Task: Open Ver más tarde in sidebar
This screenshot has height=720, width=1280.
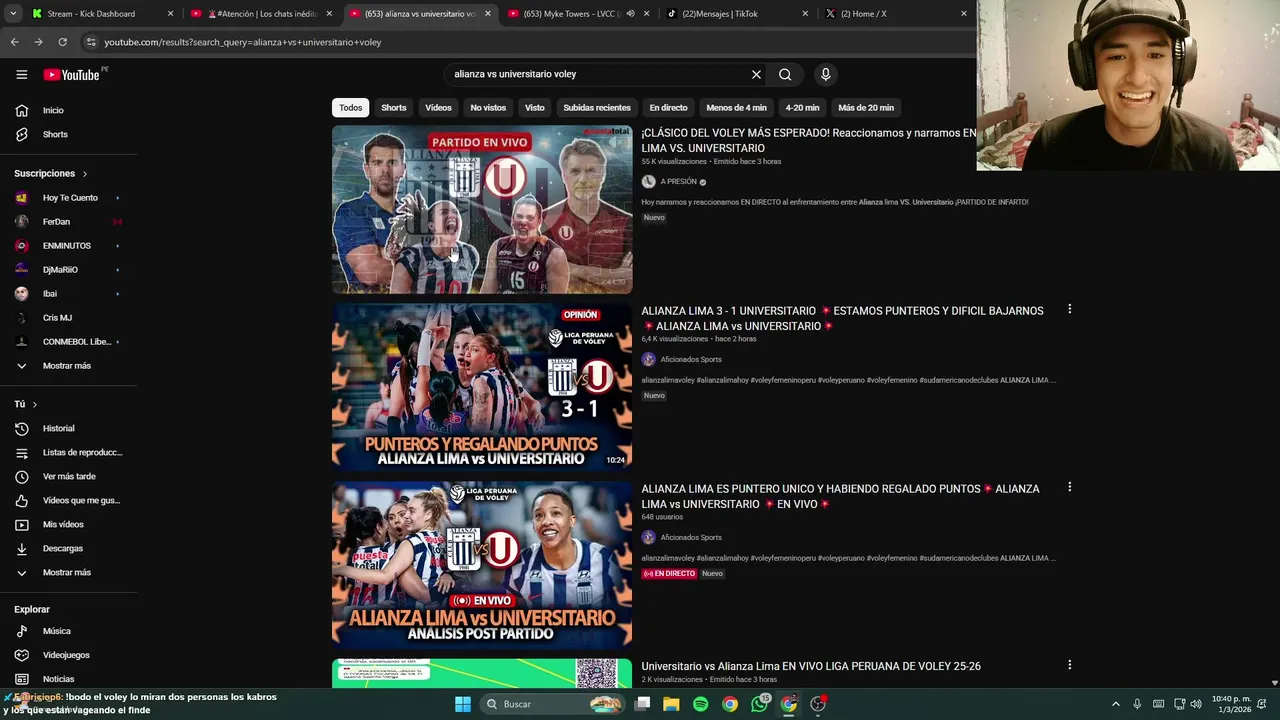Action: pyautogui.click(x=68, y=476)
